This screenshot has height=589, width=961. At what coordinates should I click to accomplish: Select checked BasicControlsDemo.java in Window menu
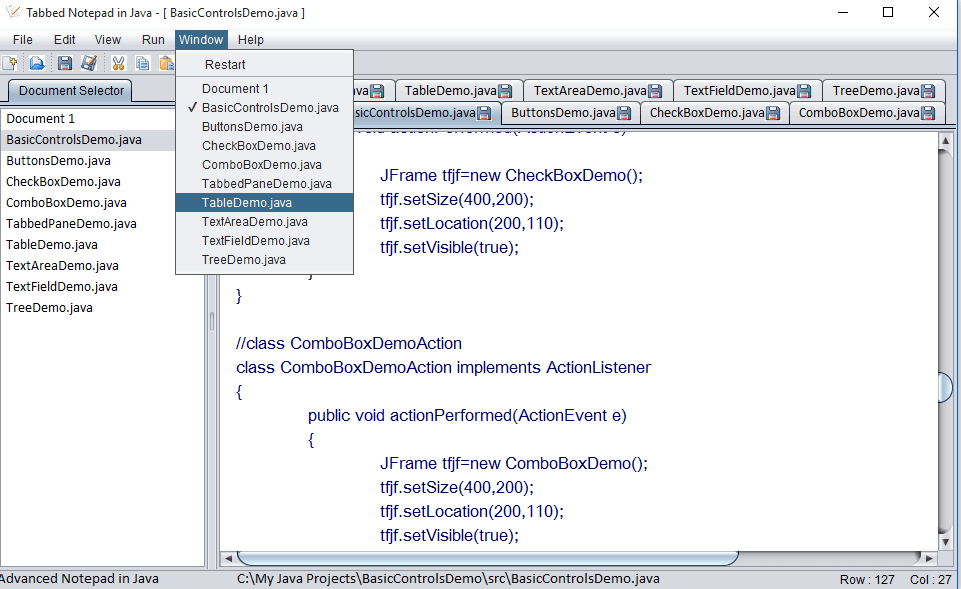coord(269,108)
